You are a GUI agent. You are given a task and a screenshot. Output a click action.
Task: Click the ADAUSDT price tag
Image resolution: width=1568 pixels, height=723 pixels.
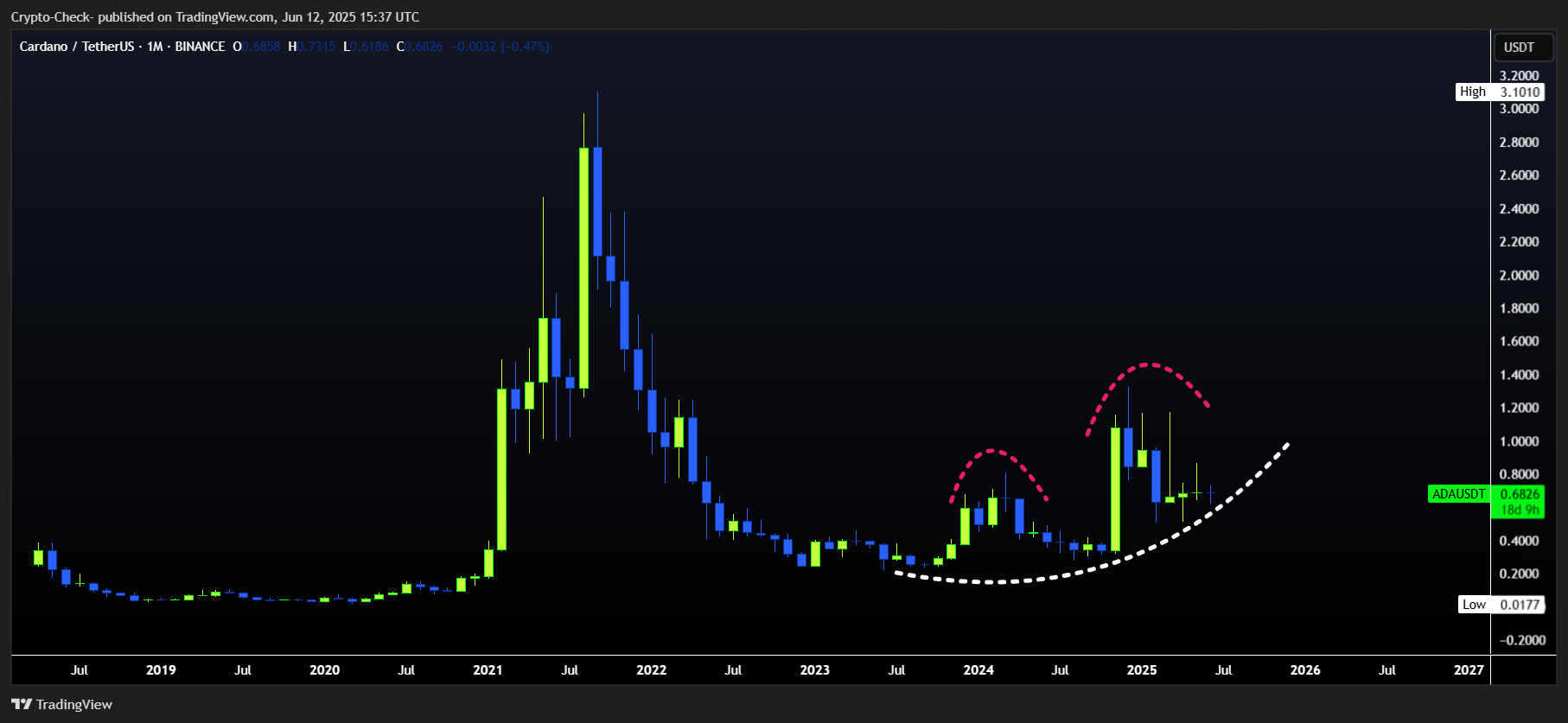(1459, 494)
